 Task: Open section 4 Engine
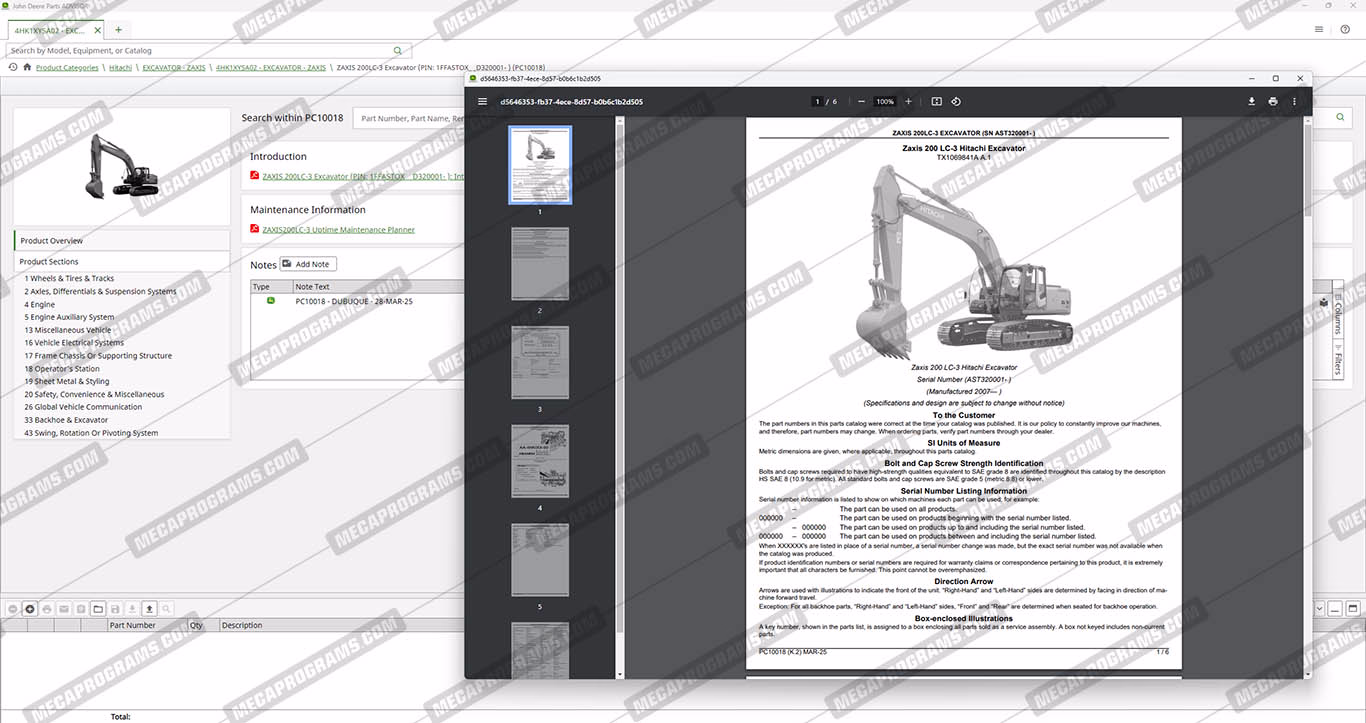(x=40, y=304)
